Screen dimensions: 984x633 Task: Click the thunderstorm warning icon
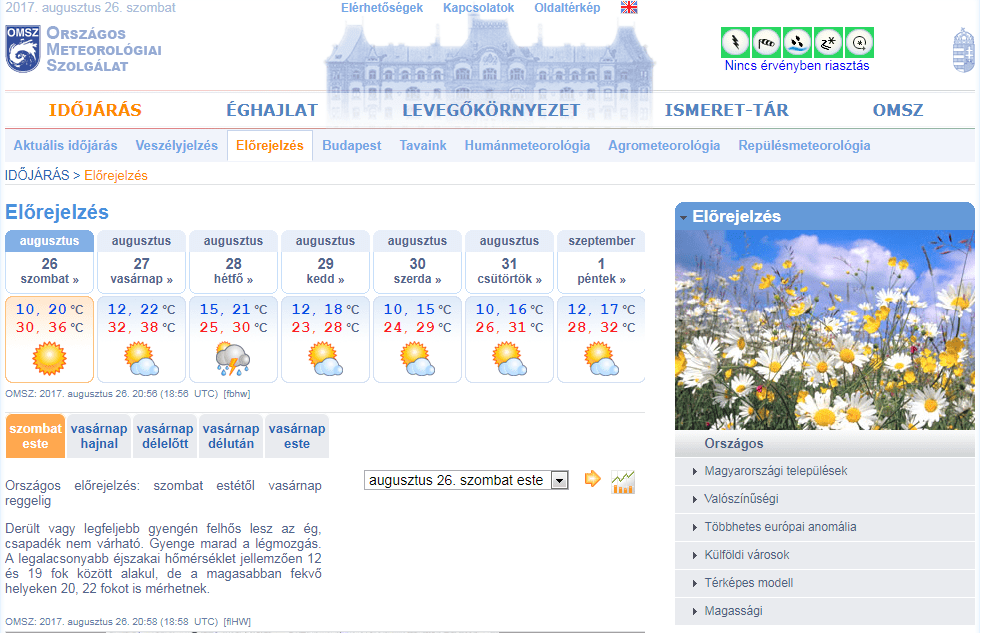pyautogui.click(x=735, y=43)
